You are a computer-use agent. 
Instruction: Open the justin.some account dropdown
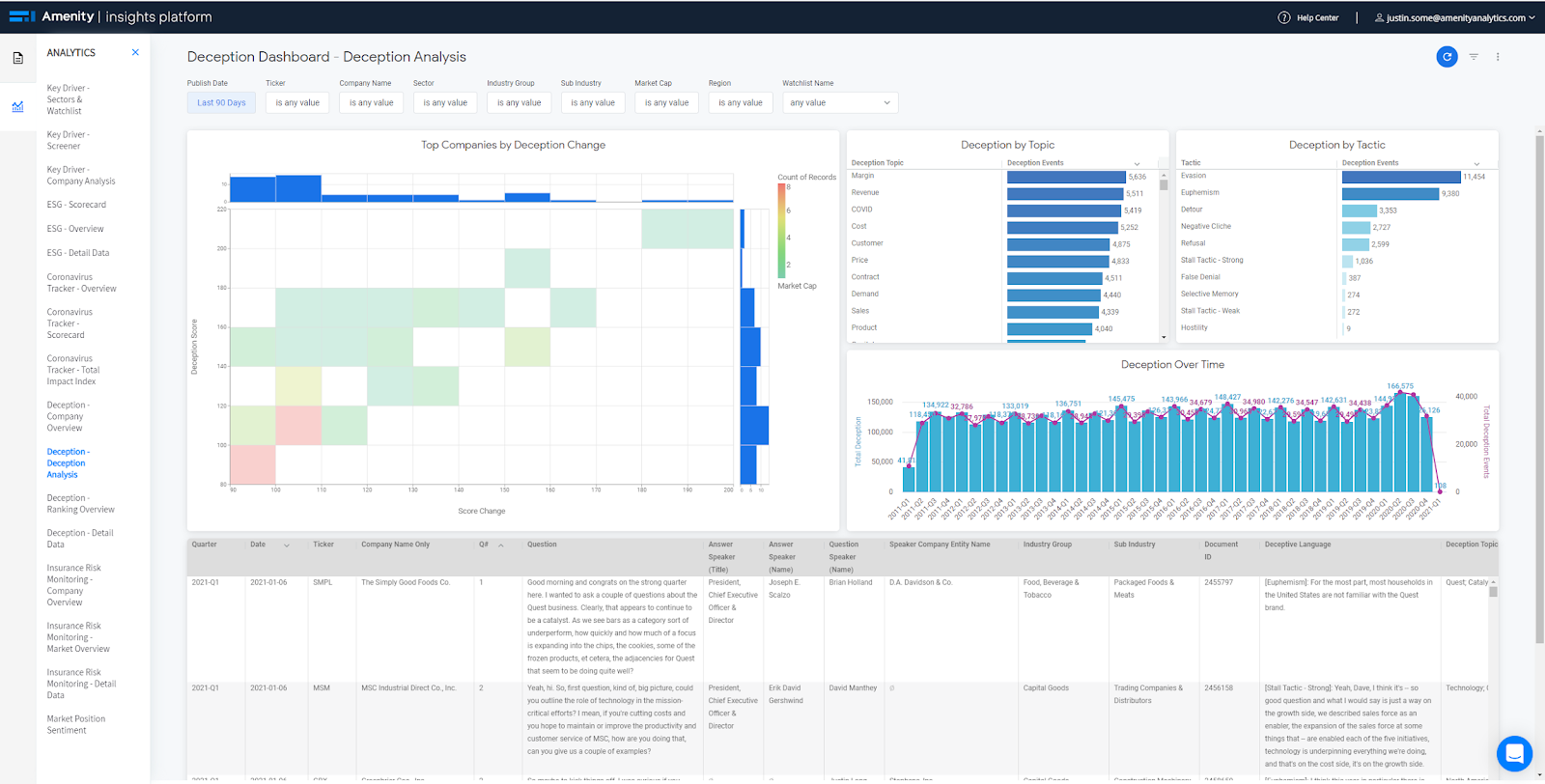tap(1454, 17)
